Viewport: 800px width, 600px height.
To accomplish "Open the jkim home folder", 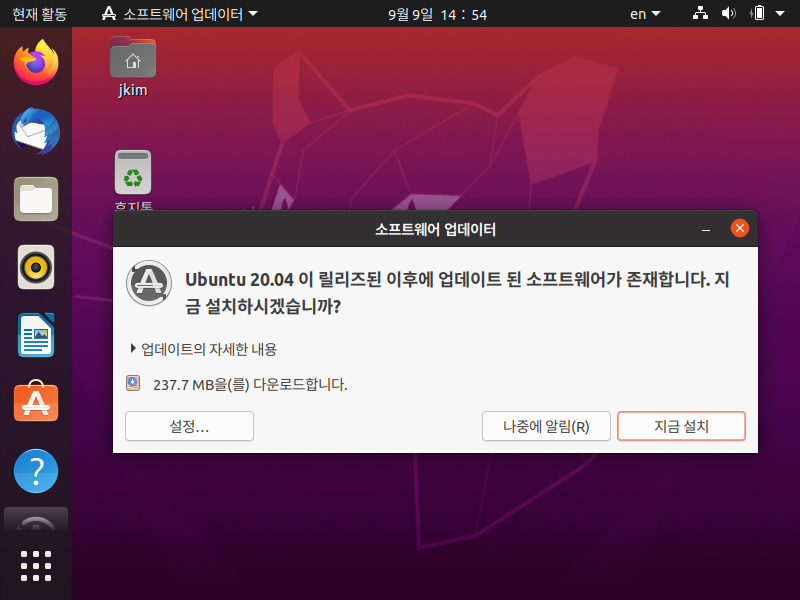I will pos(133,67).
